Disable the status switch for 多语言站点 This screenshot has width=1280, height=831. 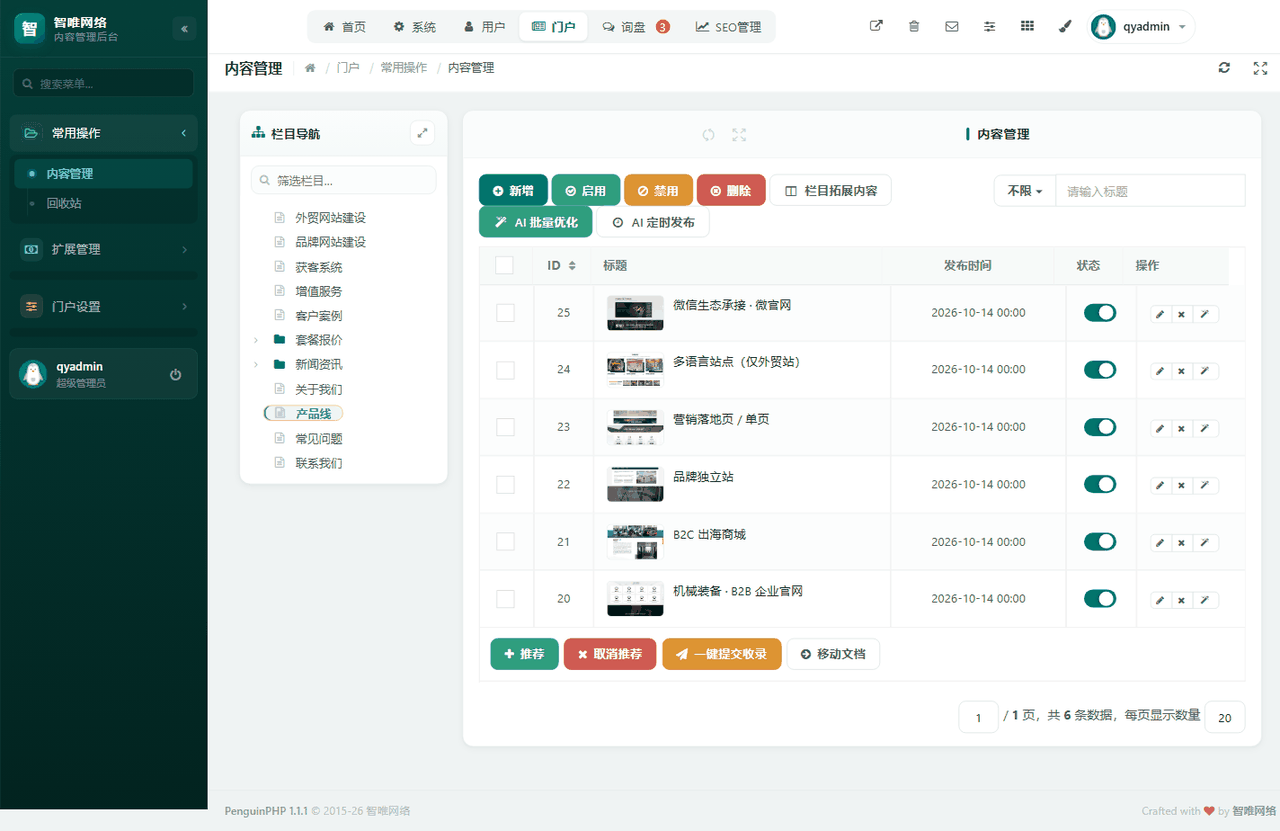(x=1100, y=370)
